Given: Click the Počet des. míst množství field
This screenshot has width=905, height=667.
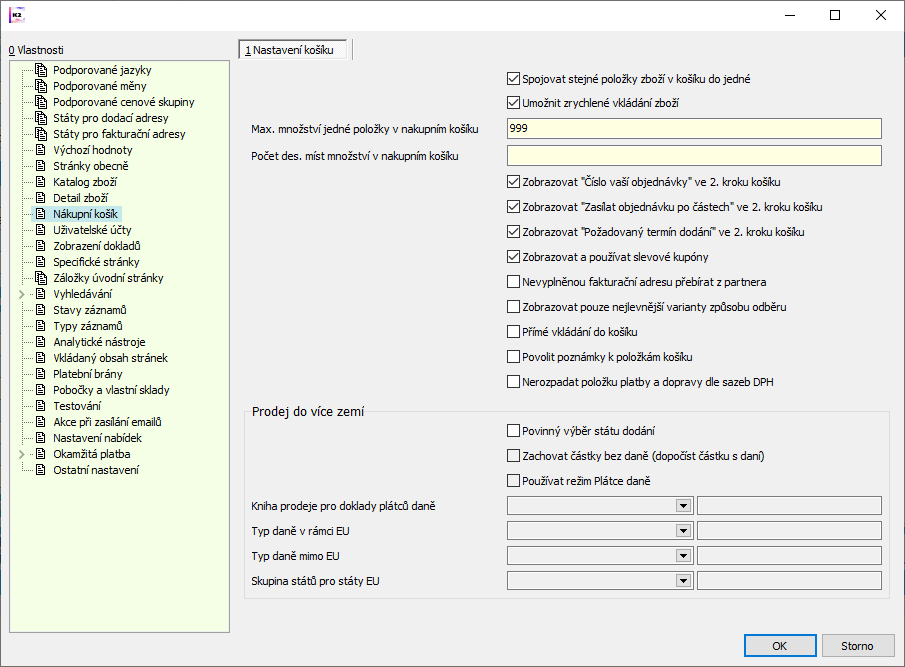Looking at the screenshot, I should point(694,156).
